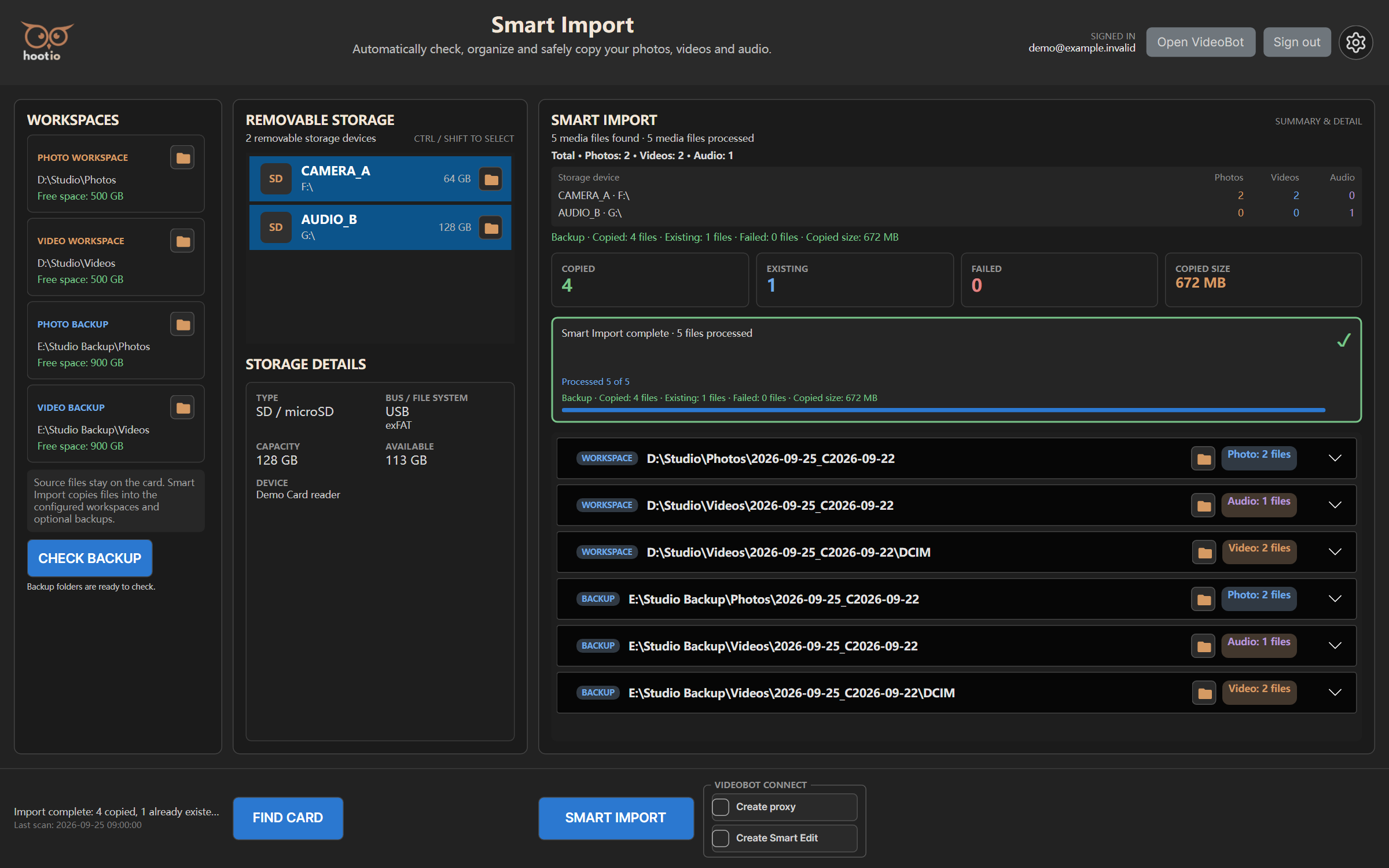
Task: Expand backup Videos Audio 1 files chevron
Action: (1335, 646)
